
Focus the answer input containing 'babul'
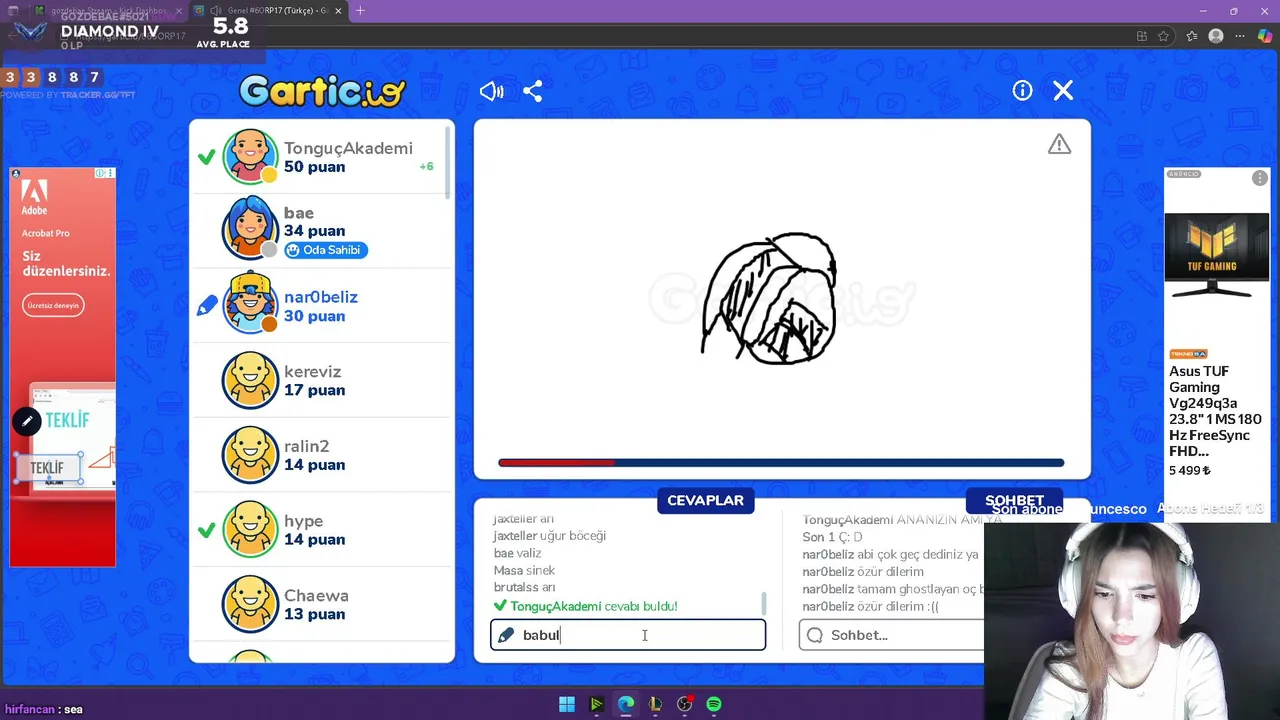tap(628, 635)
